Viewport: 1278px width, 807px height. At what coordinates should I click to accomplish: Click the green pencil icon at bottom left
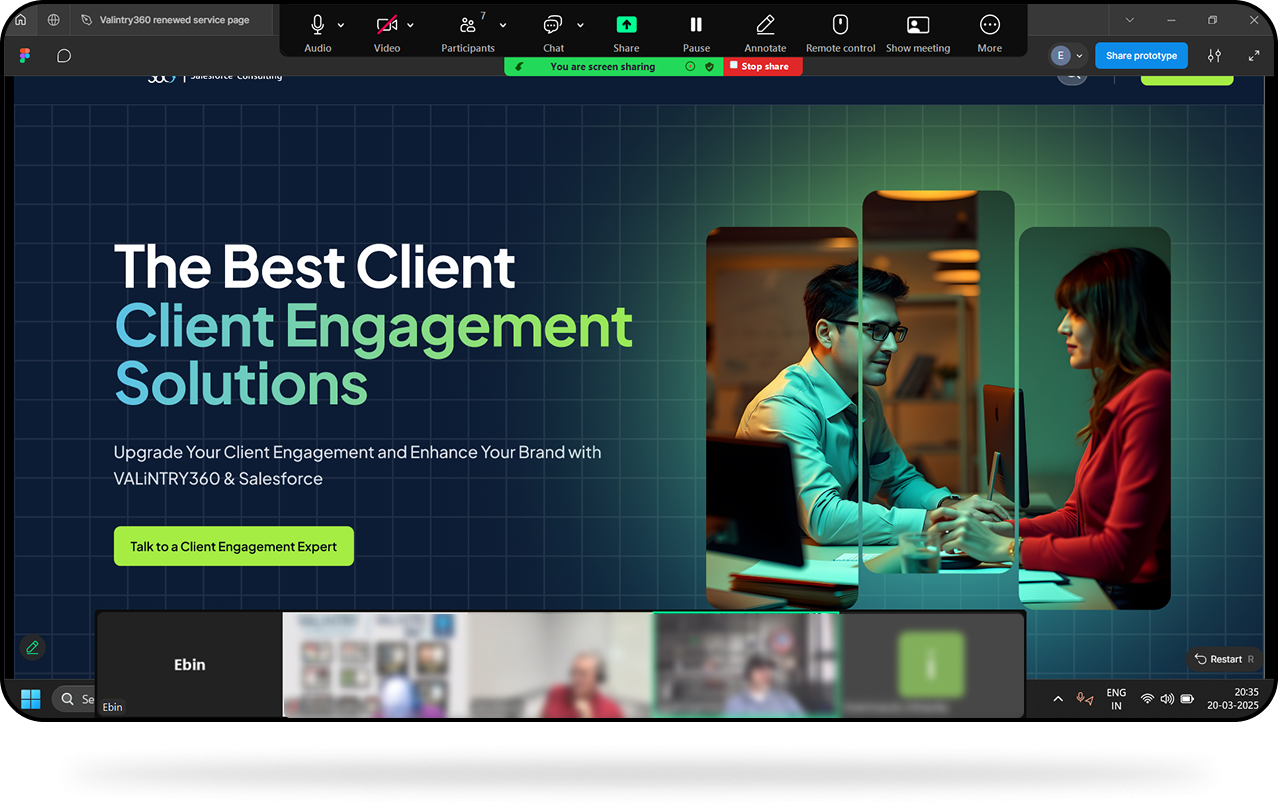(x=33, y=647)
